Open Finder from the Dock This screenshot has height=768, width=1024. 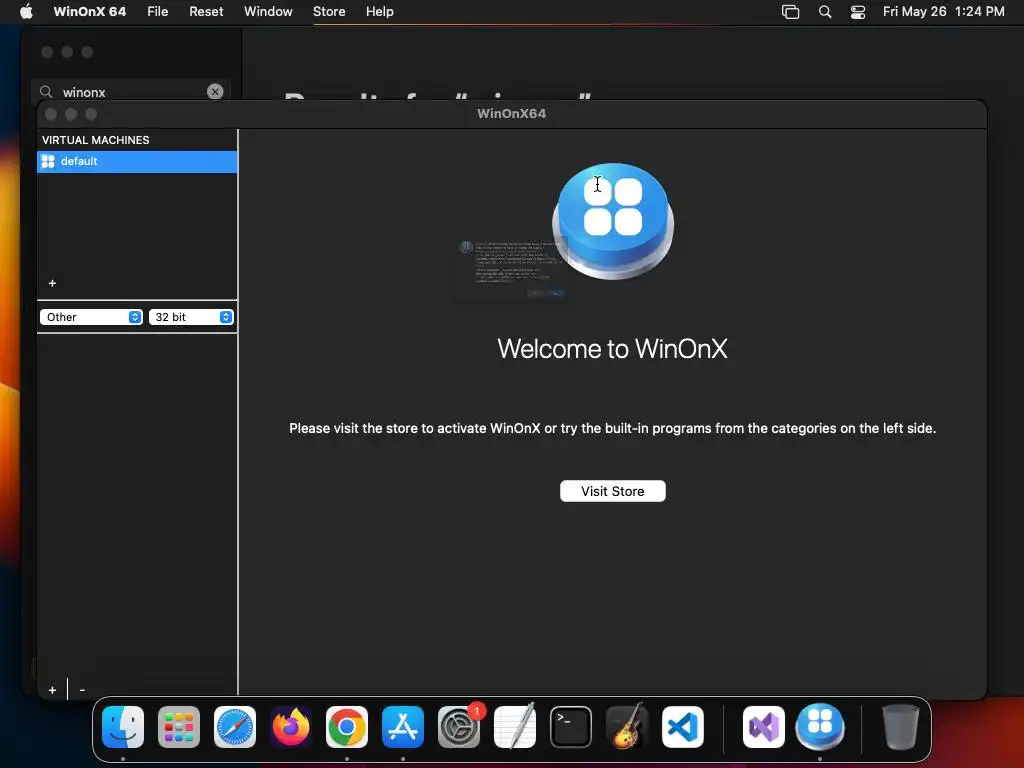click(123, 727)
